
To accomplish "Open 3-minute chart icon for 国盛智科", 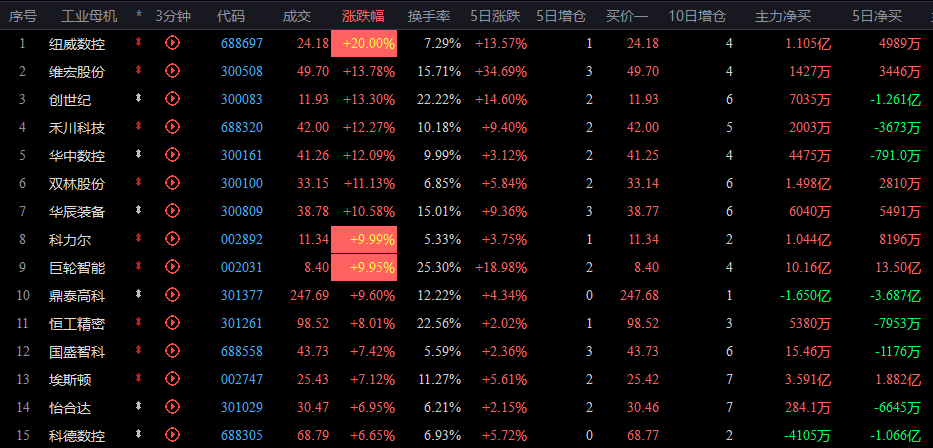I will click(x=173, y=351).
